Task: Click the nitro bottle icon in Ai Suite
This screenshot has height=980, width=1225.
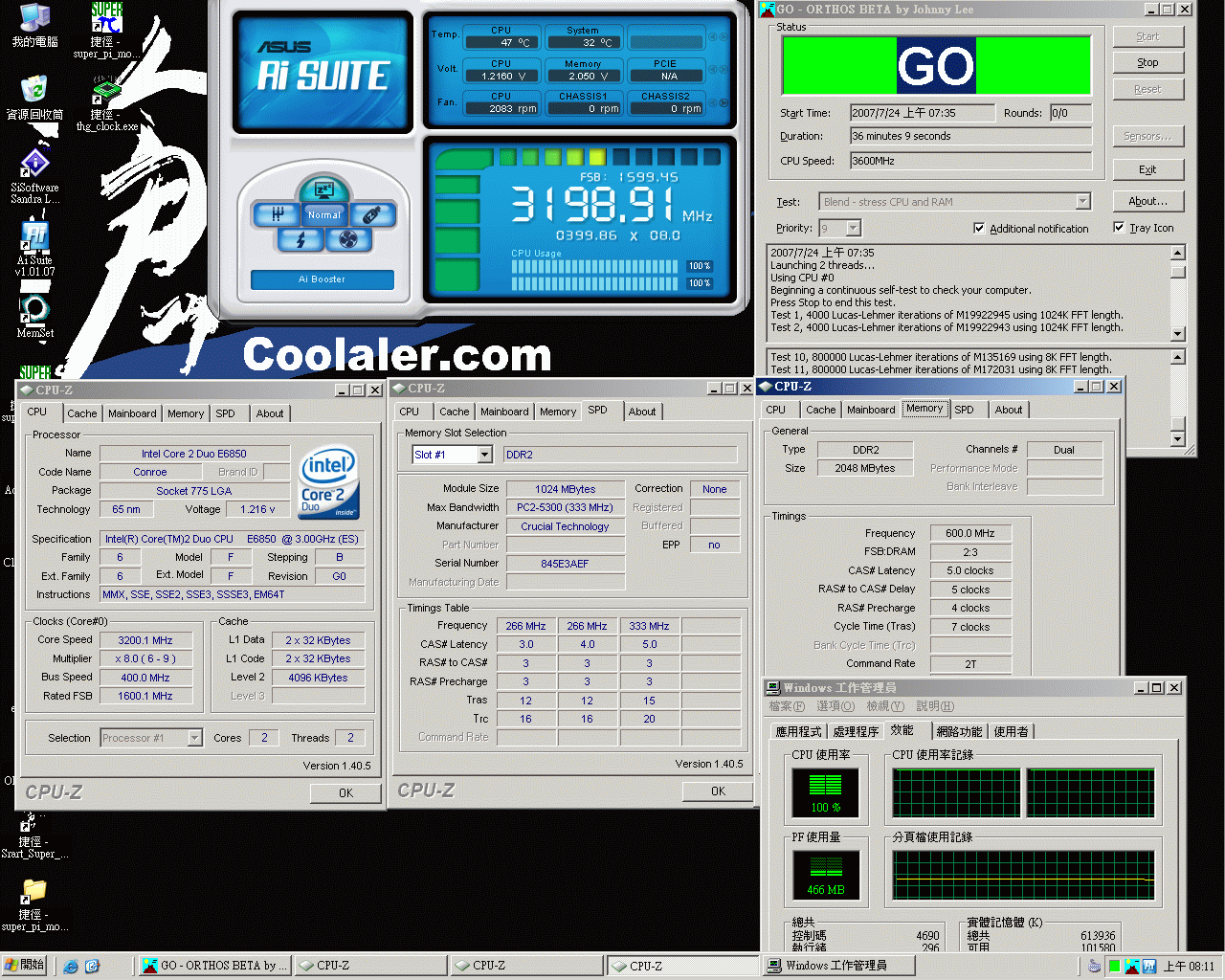Action: [x=371, y=214]
